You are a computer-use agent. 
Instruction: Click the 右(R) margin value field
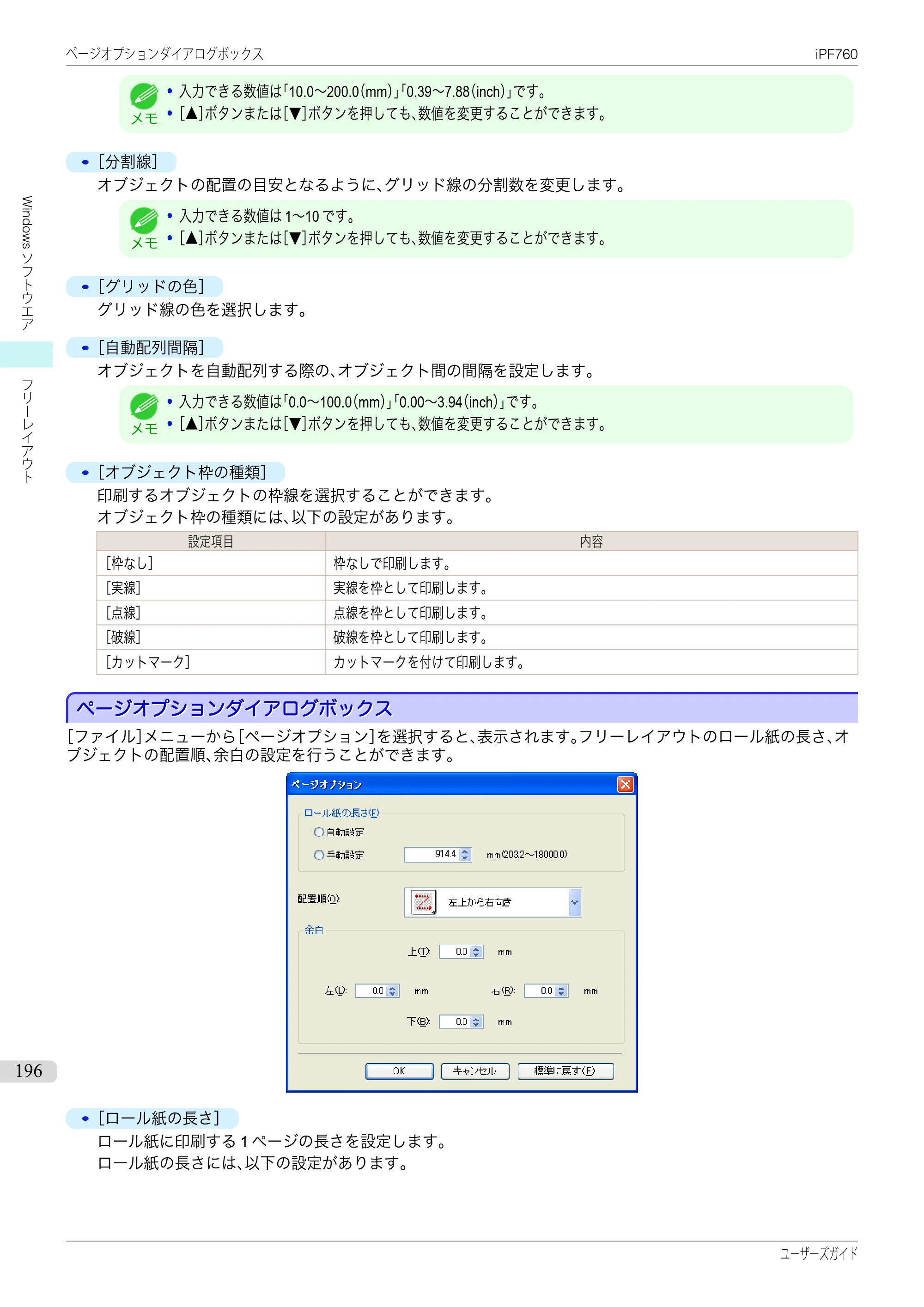pyautogui.click(x=539, y=991)
